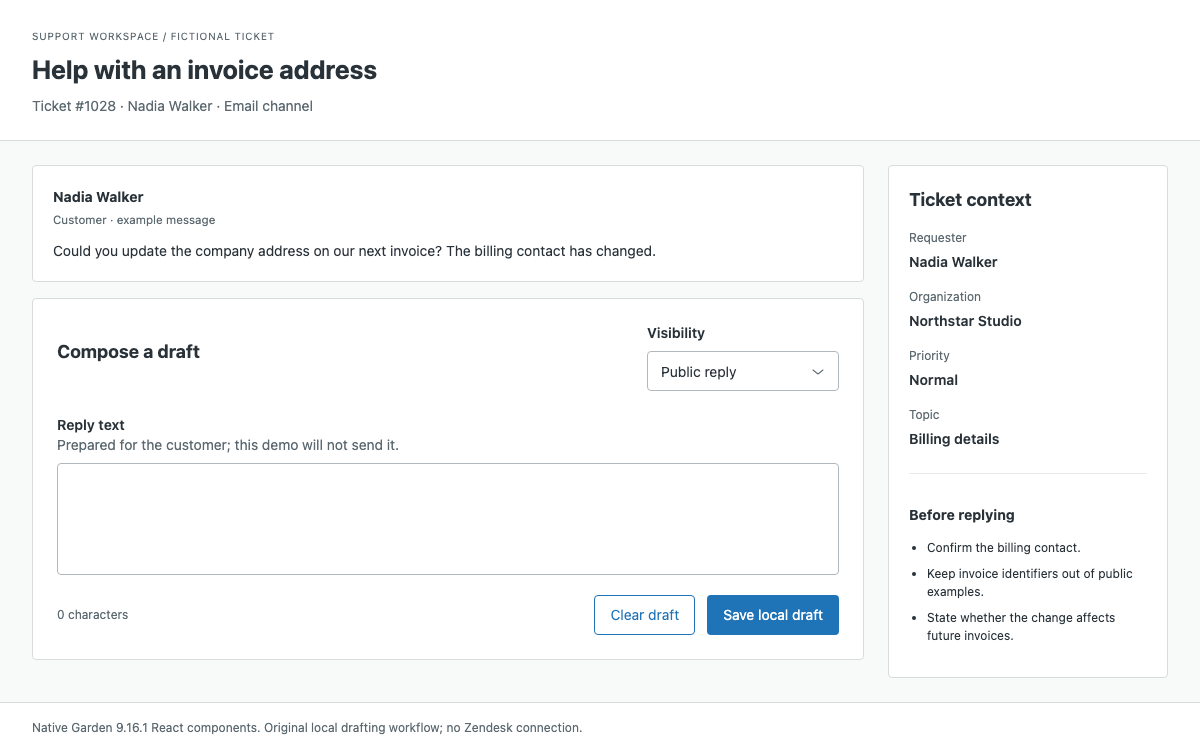Click the Clear draft button

point(644,615)
